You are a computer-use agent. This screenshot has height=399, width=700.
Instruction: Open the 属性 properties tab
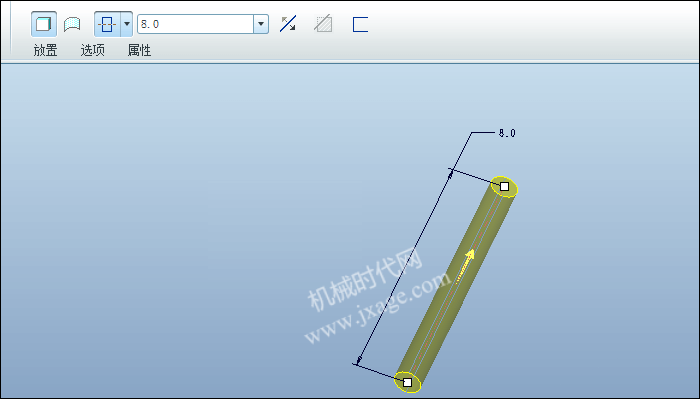(x=139, y=50)
